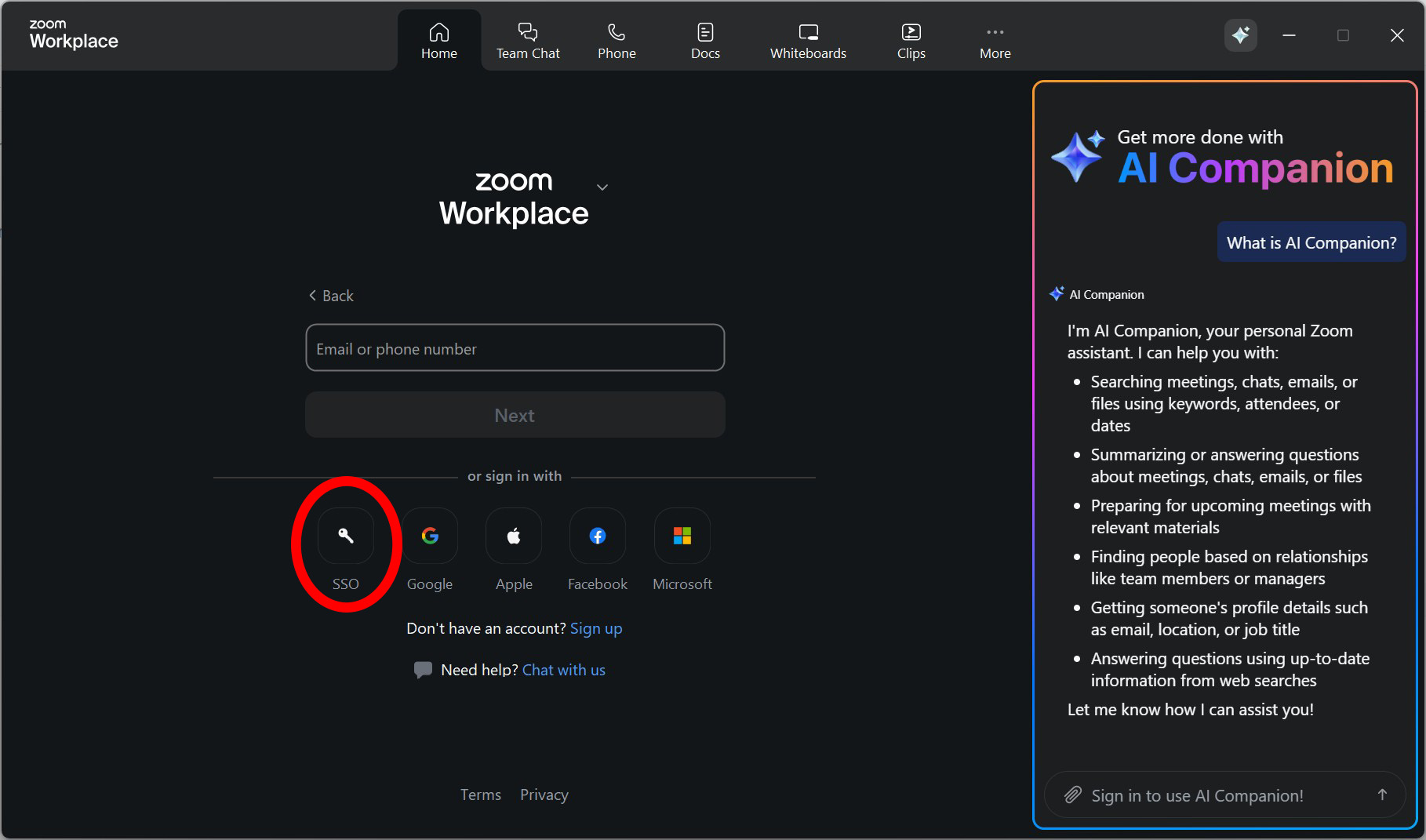Focus the AI Companion message box
The height and width of the screenshot is (840, 1426).
pos(1224,795)
